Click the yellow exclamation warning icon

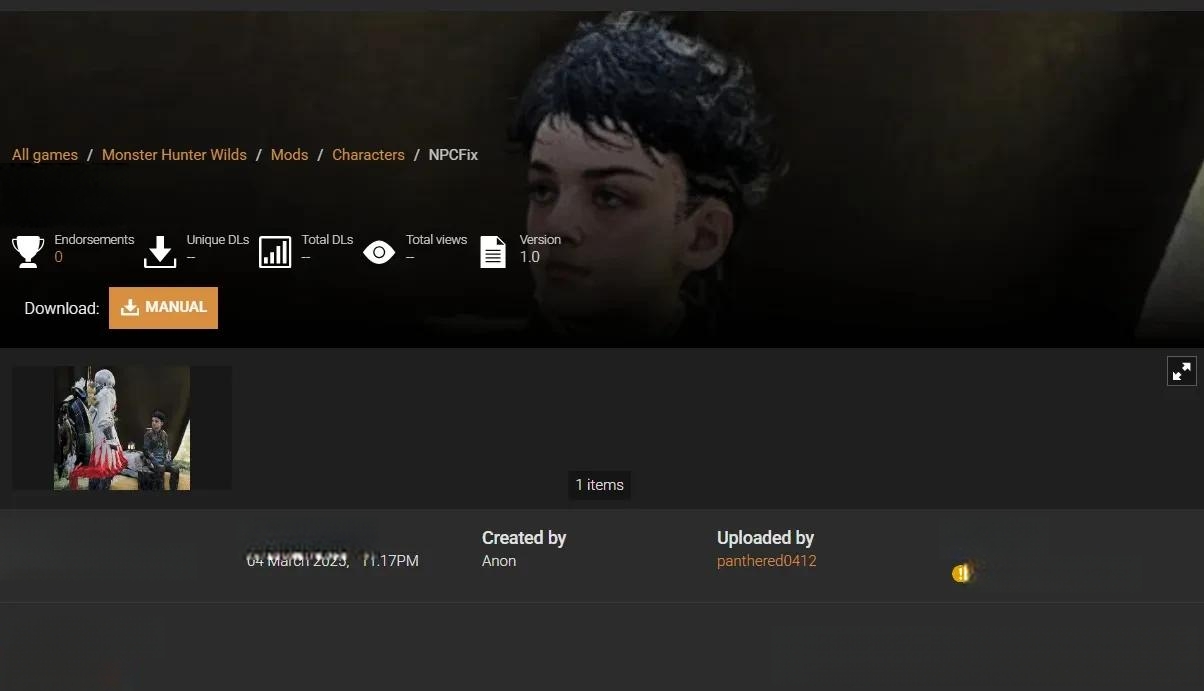[x=961, y=573]
